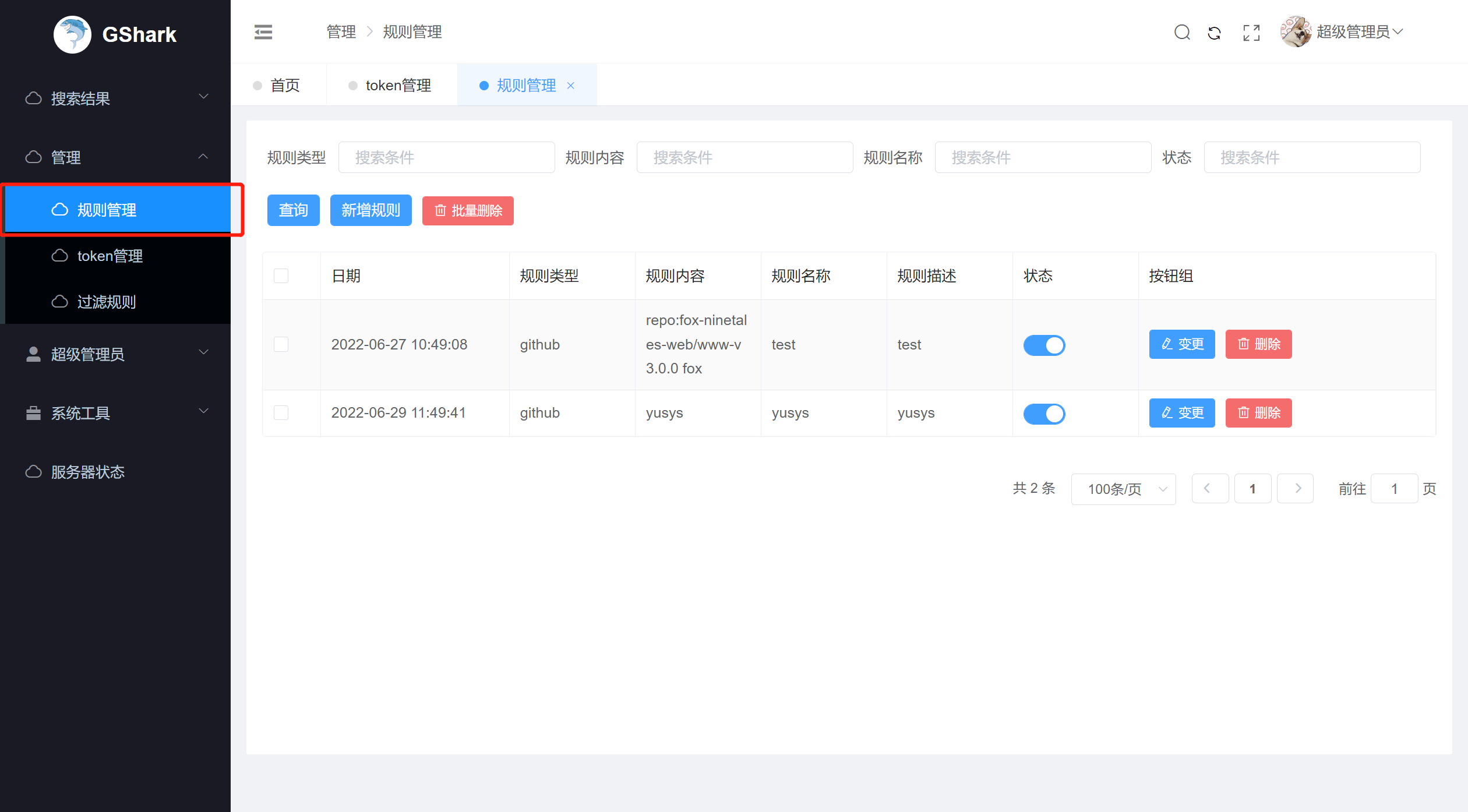Click the super admin avatar picture
Screen dimensions: 1468x812
point(1295,32)
